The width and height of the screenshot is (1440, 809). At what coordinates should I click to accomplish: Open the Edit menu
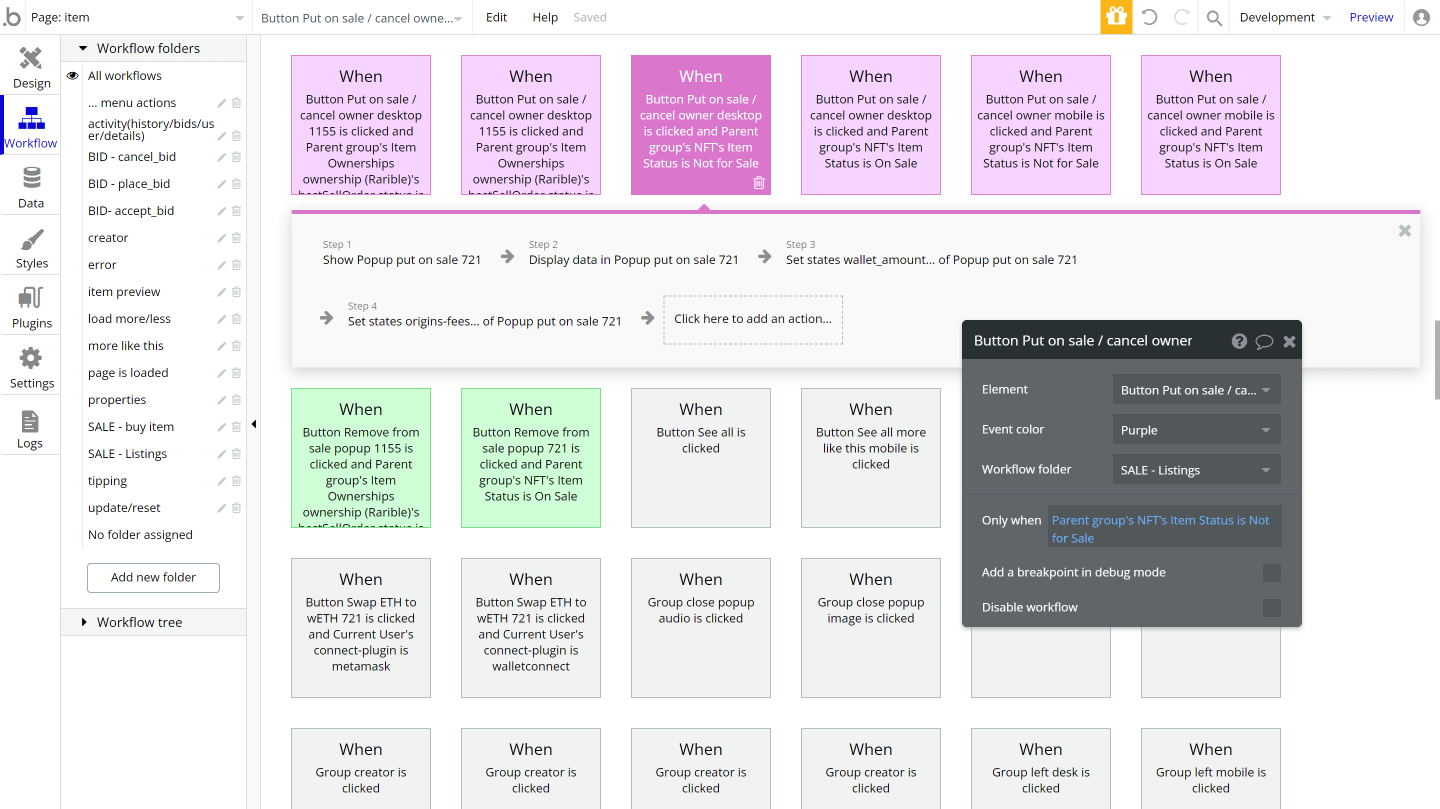[x=496, y=17]
